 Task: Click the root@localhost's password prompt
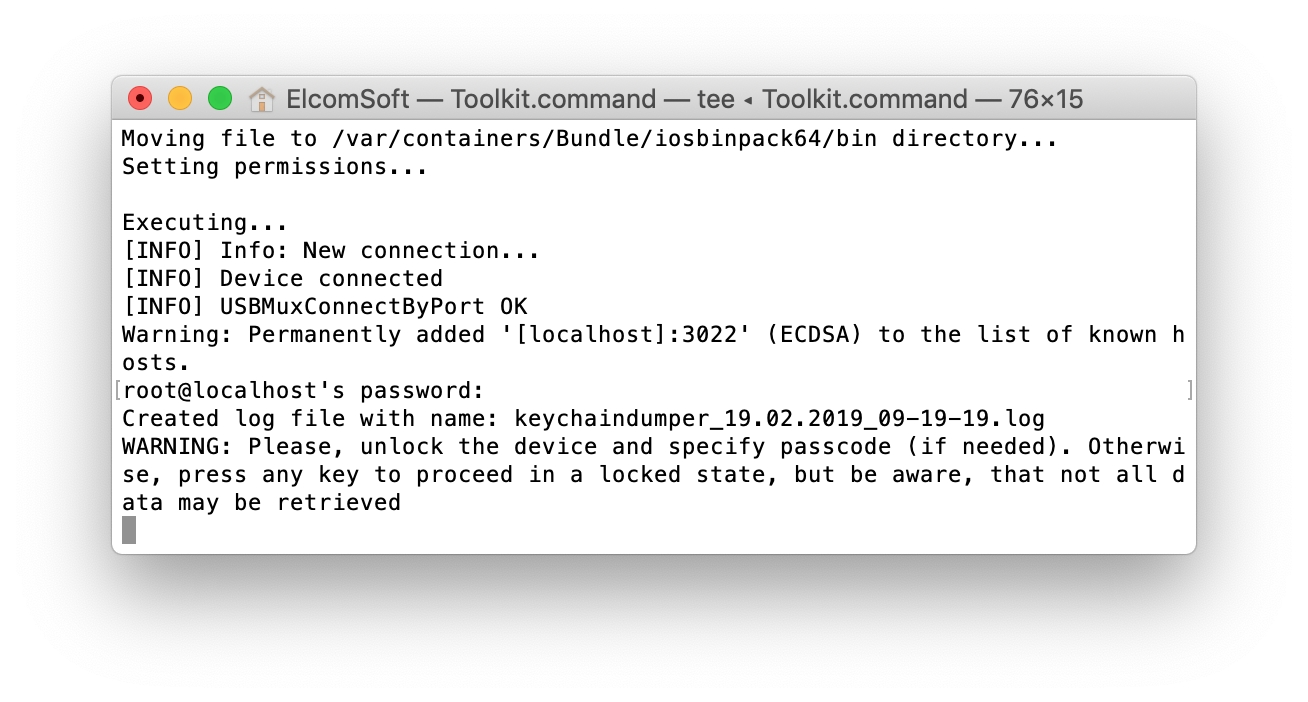click(302, 391)
